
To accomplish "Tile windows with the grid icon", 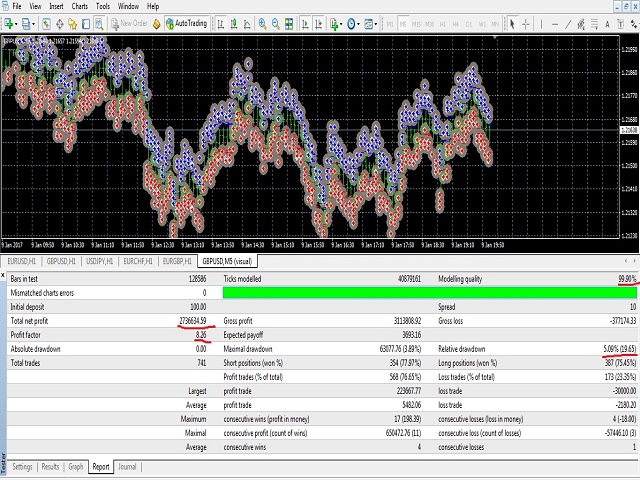I will (289, 24).
